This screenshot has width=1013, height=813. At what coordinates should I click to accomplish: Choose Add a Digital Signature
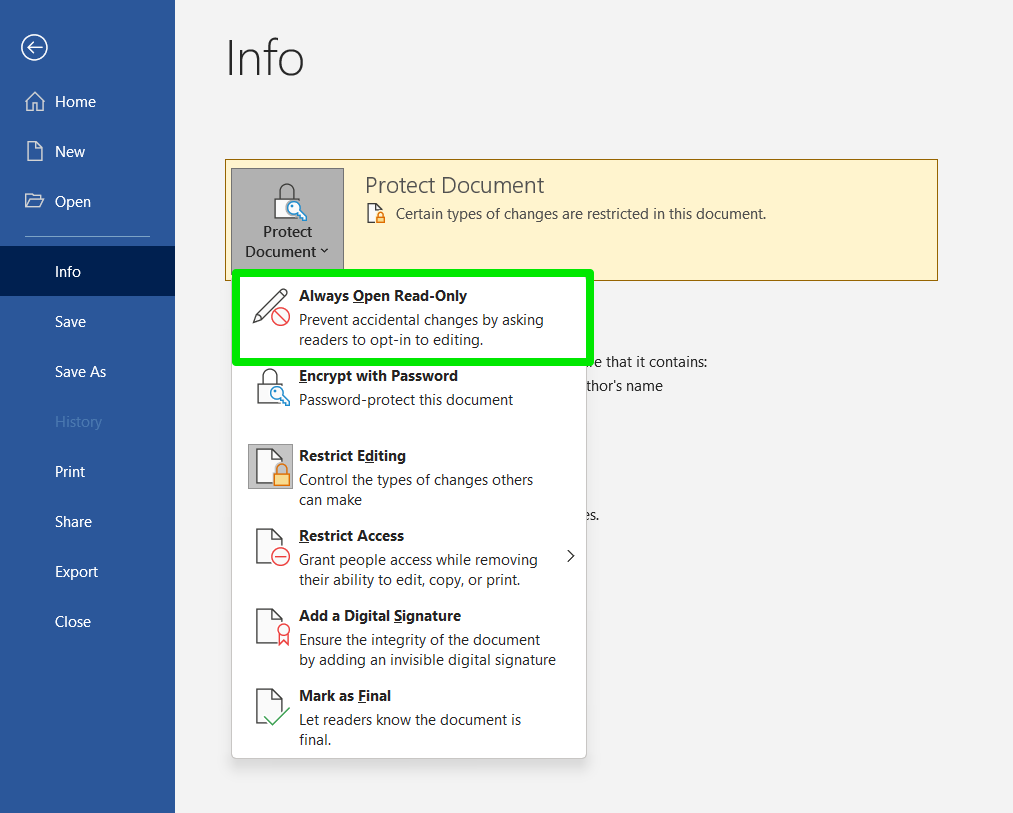(409, 637)
